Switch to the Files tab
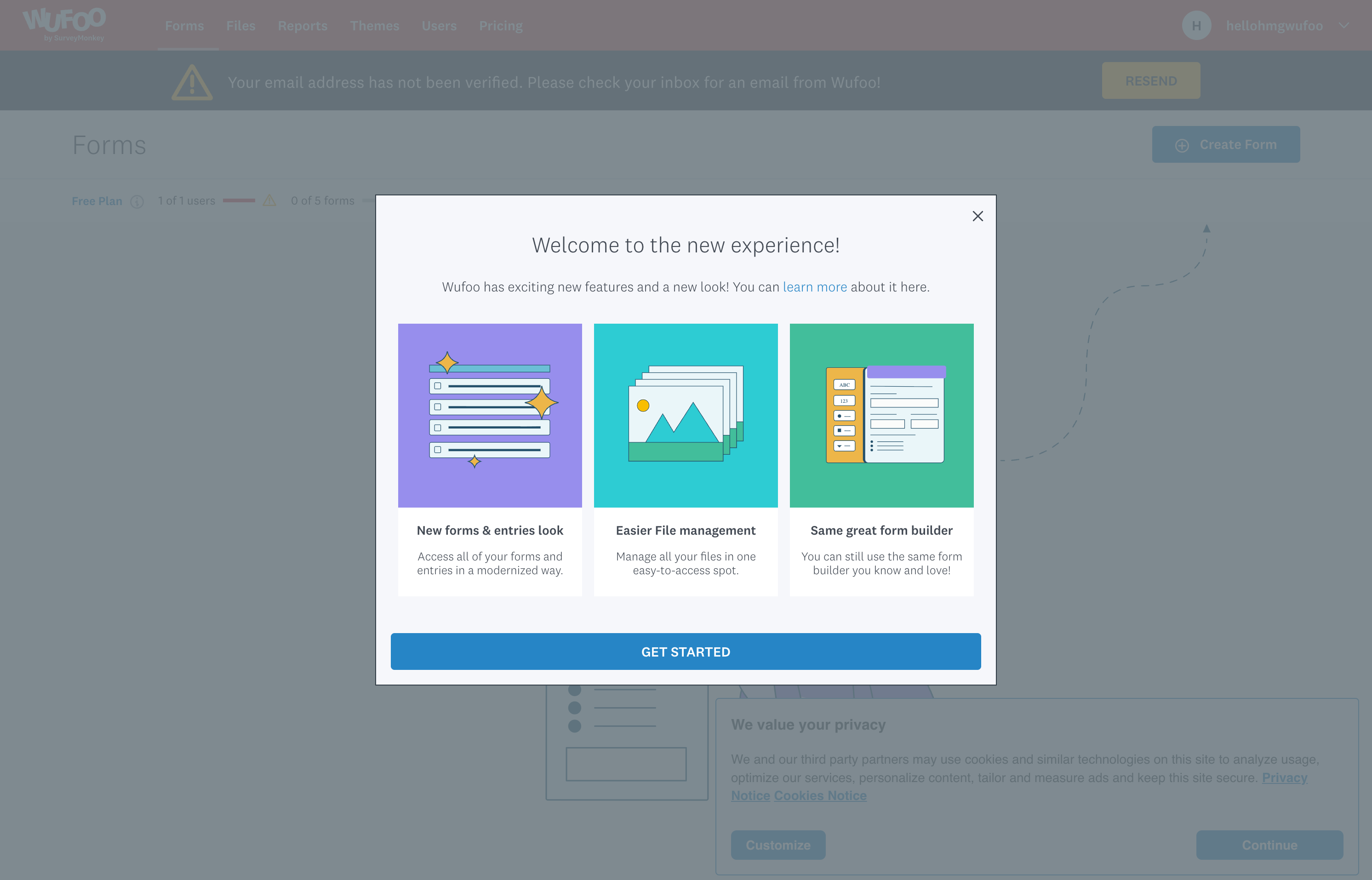Image resolution: width=1372 pixels, height=880 pixels. (240, 25)
